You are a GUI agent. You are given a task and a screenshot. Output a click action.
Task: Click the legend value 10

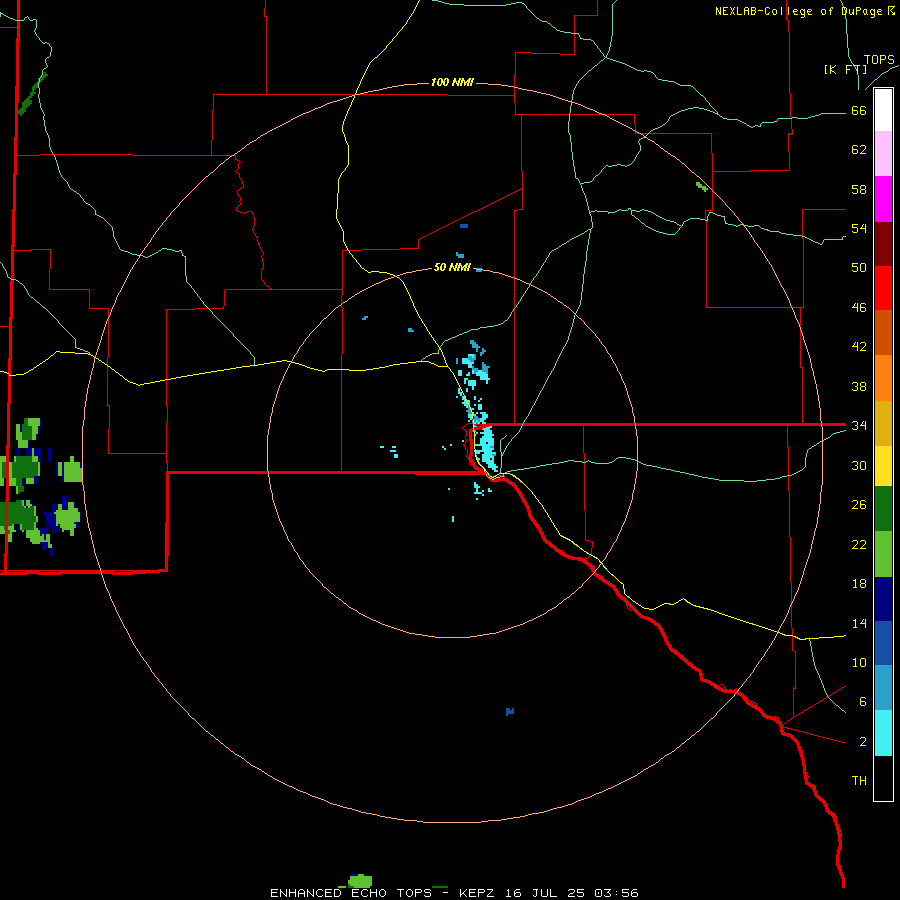(859, 662)
